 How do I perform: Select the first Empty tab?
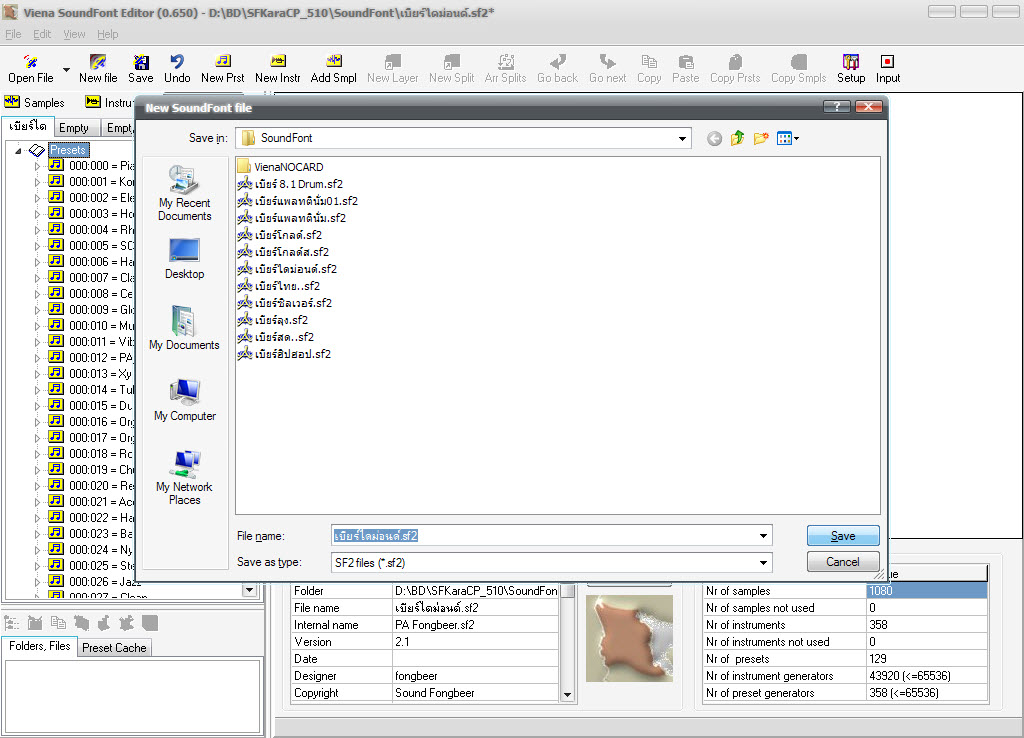tap(74, 128)
